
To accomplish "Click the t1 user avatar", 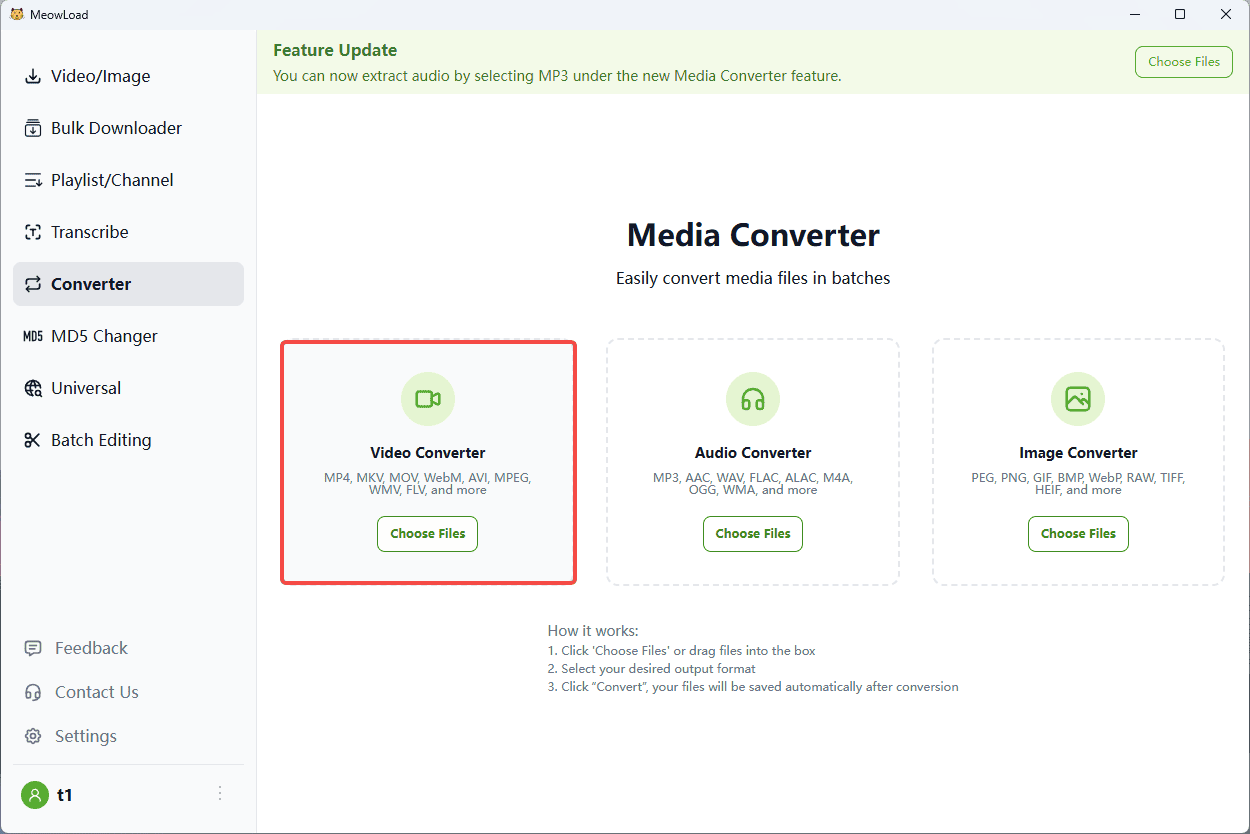I will click(35, 795).
